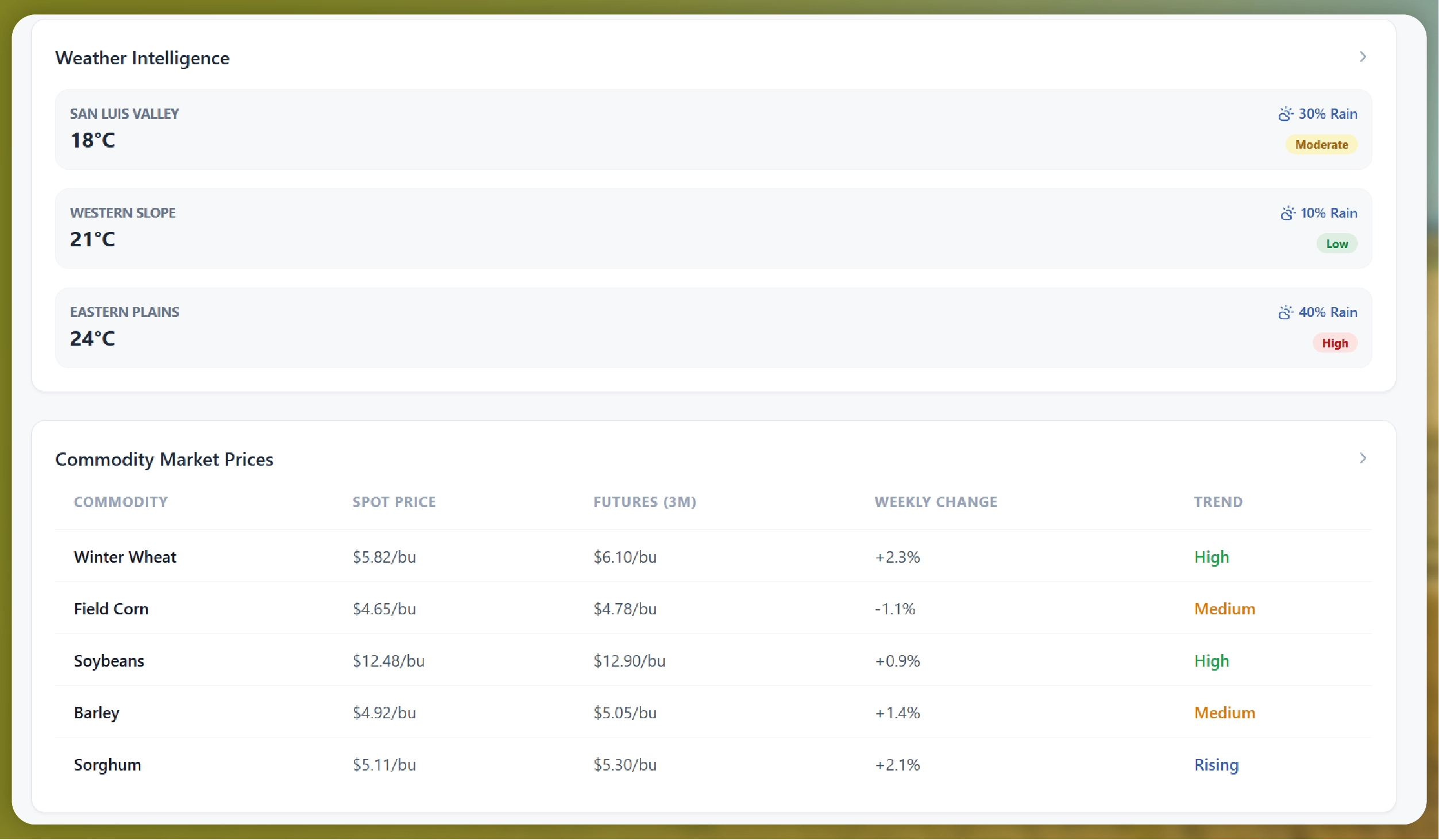The image size is (1439, 840).
Task: Expand the Weather Intelligence section
Action: pyautogui.click(x=1363, y=56)
